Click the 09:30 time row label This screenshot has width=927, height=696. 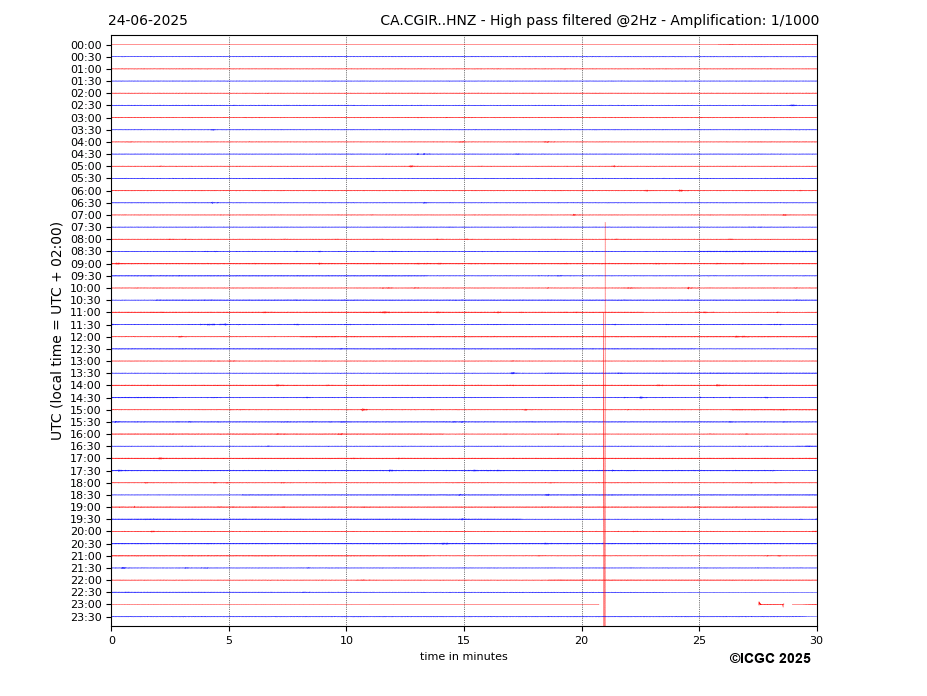[86, 276]
